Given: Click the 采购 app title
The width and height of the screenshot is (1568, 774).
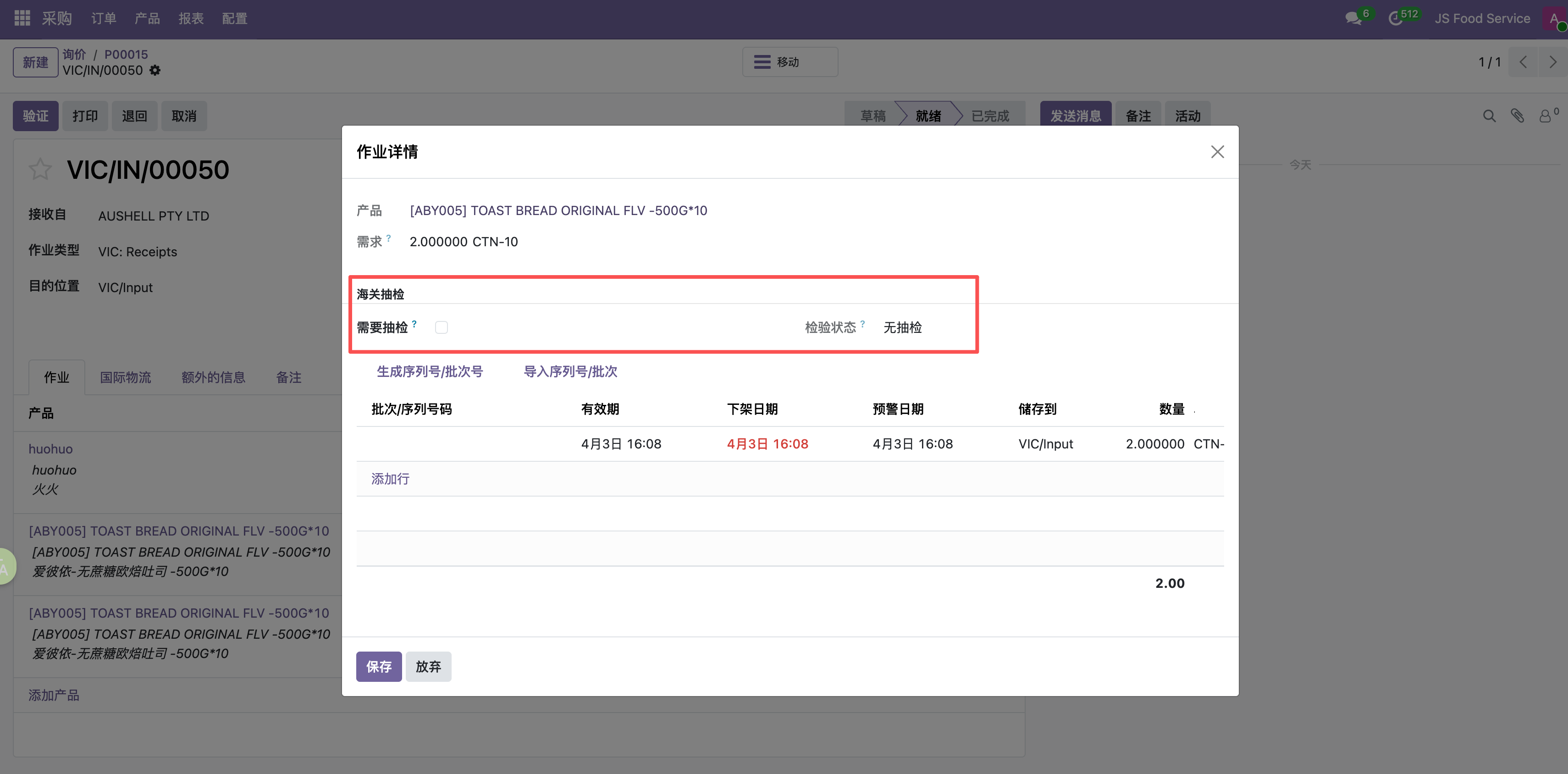Looking at the screenshot, I should [57, 18].
